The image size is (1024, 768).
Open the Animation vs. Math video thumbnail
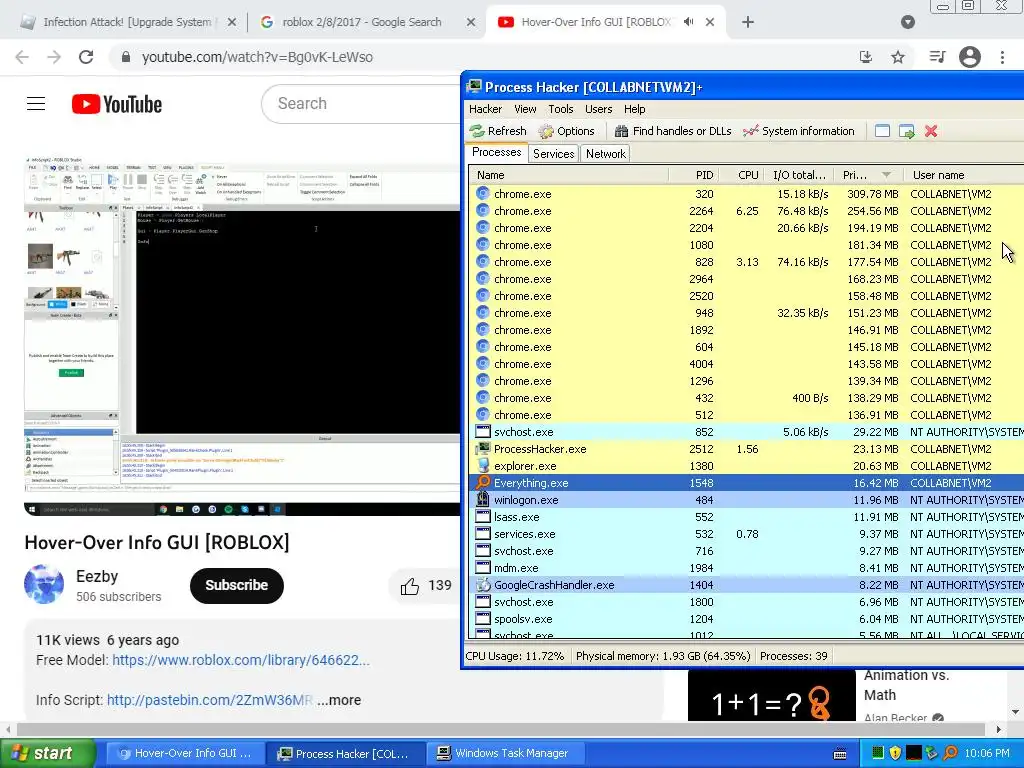click(x=771, y=695)
